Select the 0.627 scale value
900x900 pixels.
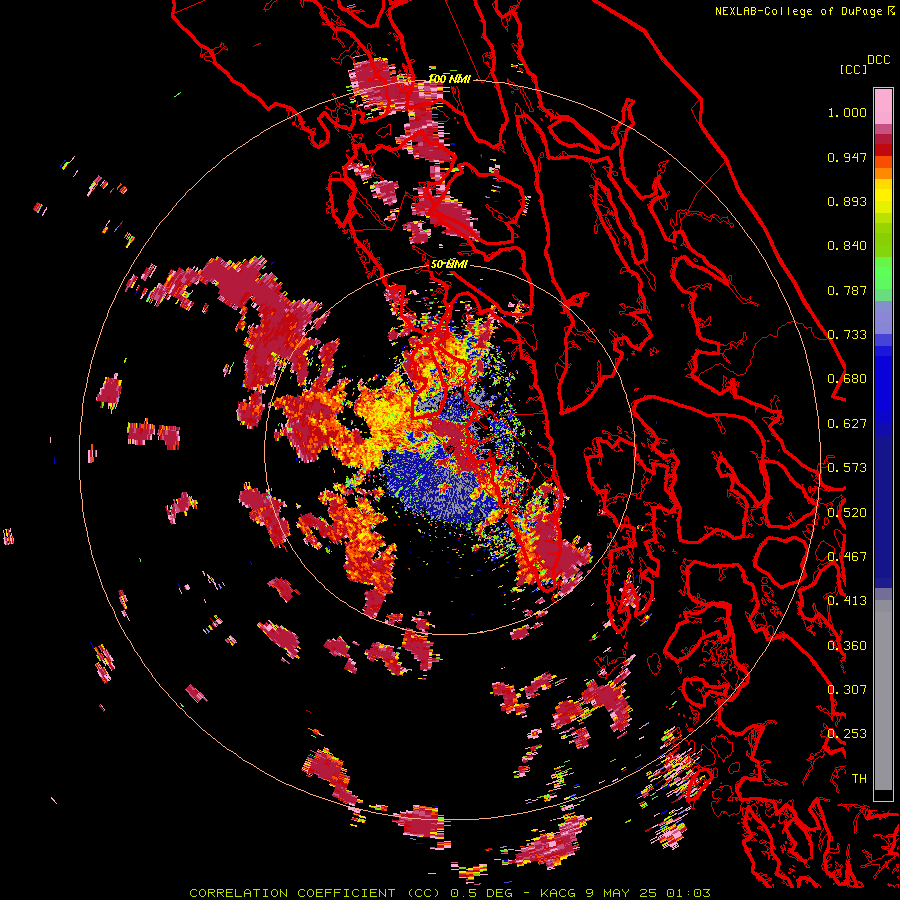coord(847,424)
